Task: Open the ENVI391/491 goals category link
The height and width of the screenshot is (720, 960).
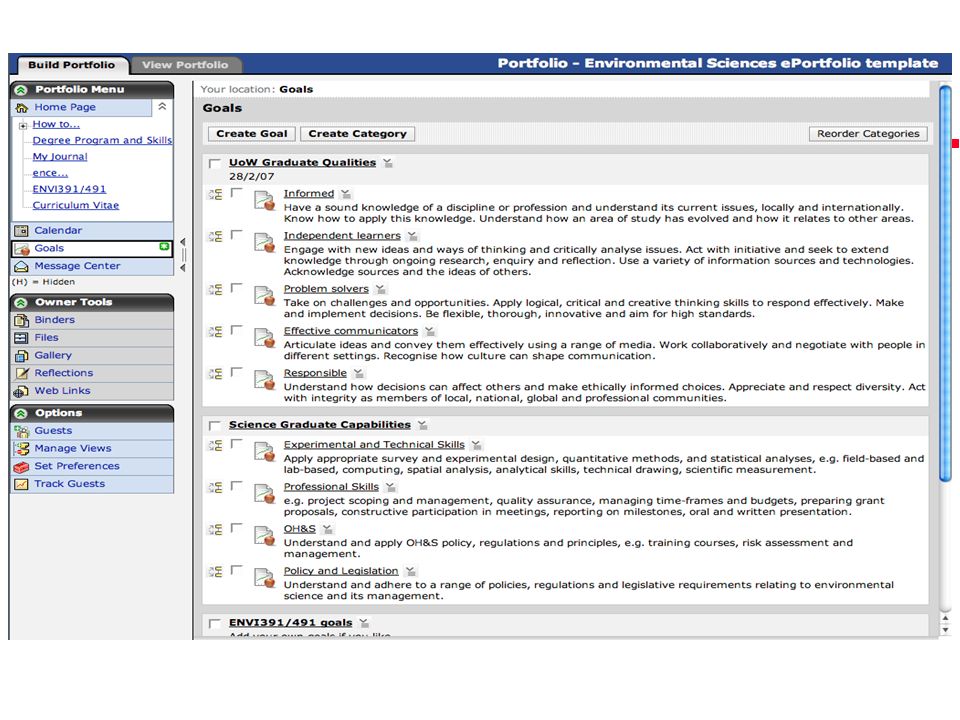Action: coord(291,623)
